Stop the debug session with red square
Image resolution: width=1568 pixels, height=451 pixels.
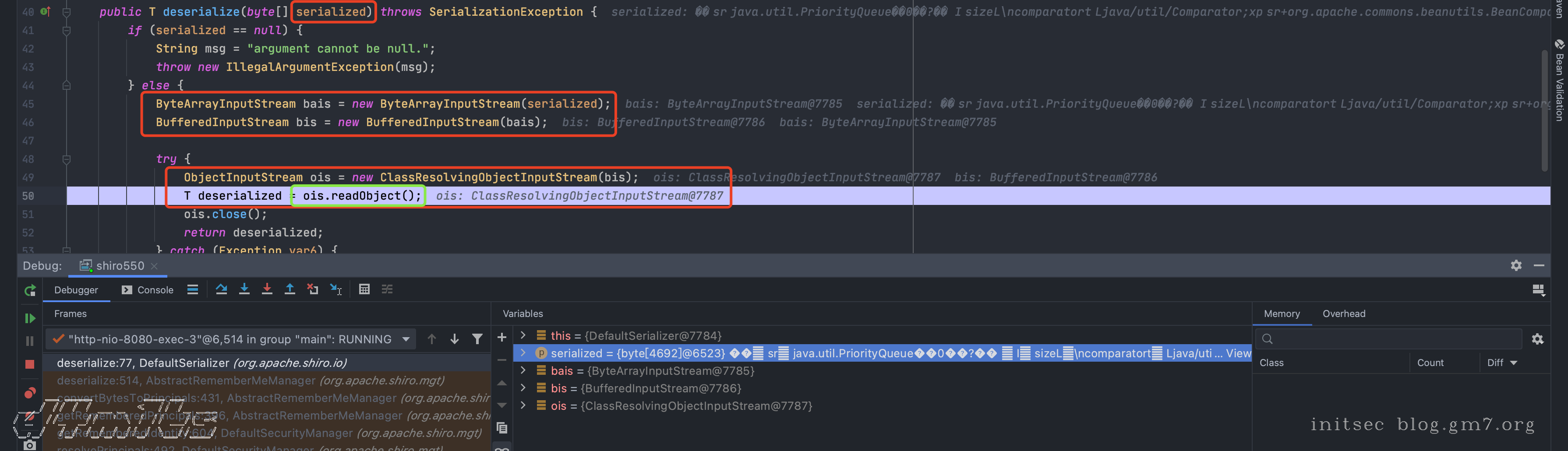29,364
